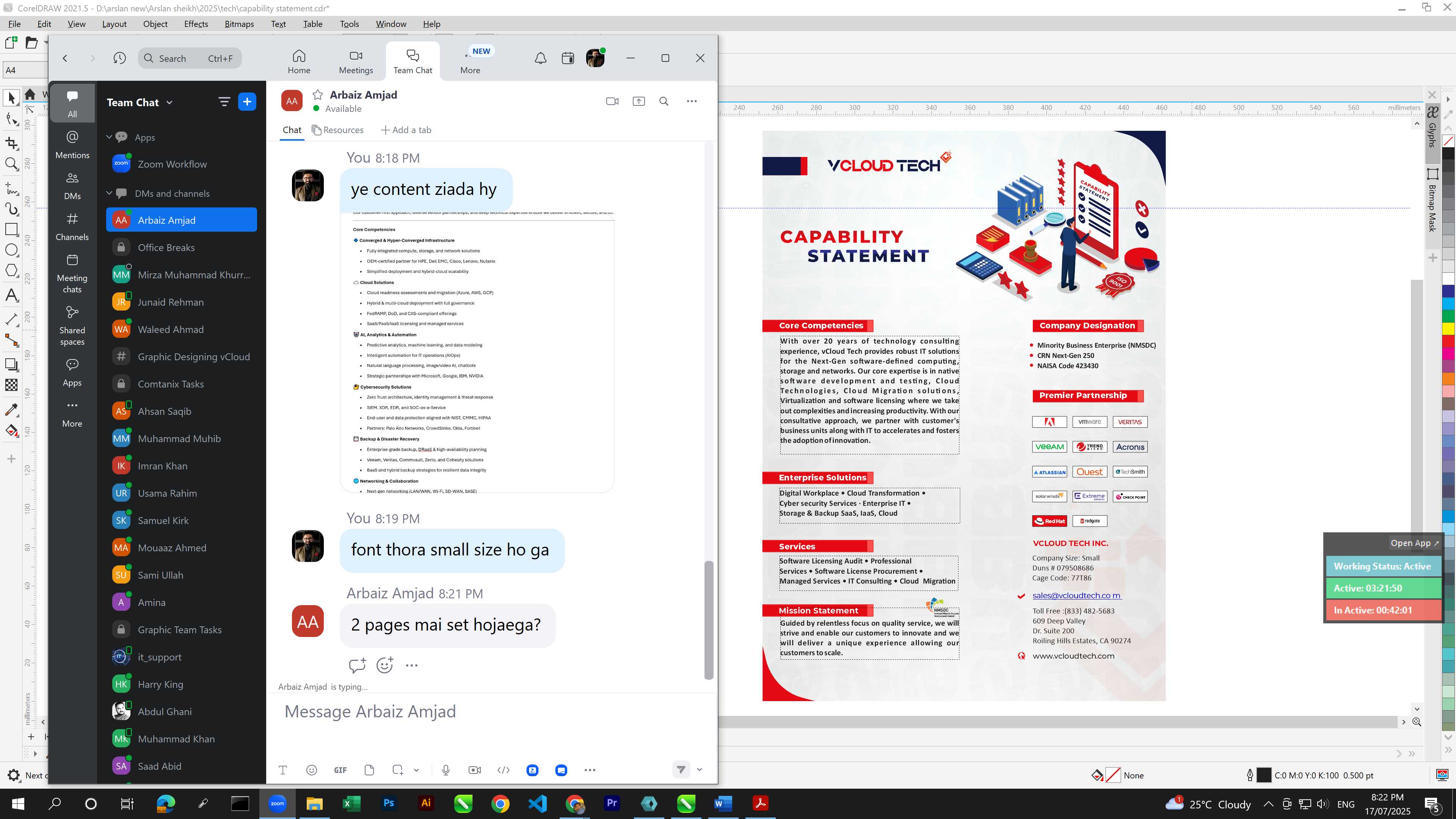Image resolution: width=1456 pixels, height=819 pixels.
Task: Open the Bitmaps menu in CorelDRAW
Action: [x=239, y=24]
